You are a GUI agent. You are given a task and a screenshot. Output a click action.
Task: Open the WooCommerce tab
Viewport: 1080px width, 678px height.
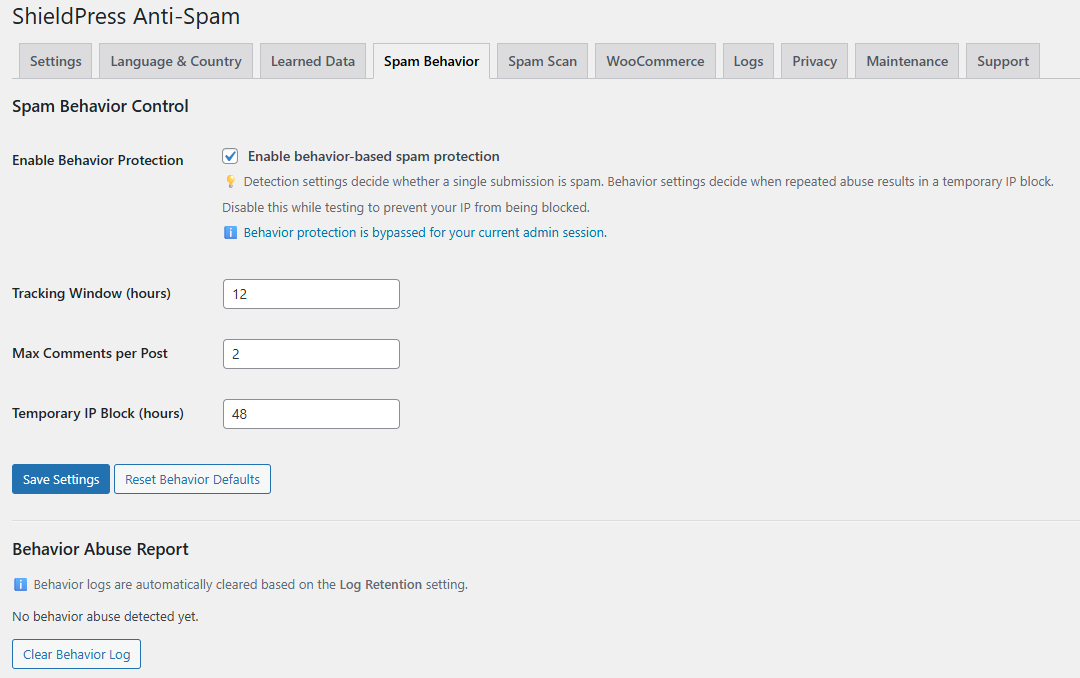click(655, 61)
